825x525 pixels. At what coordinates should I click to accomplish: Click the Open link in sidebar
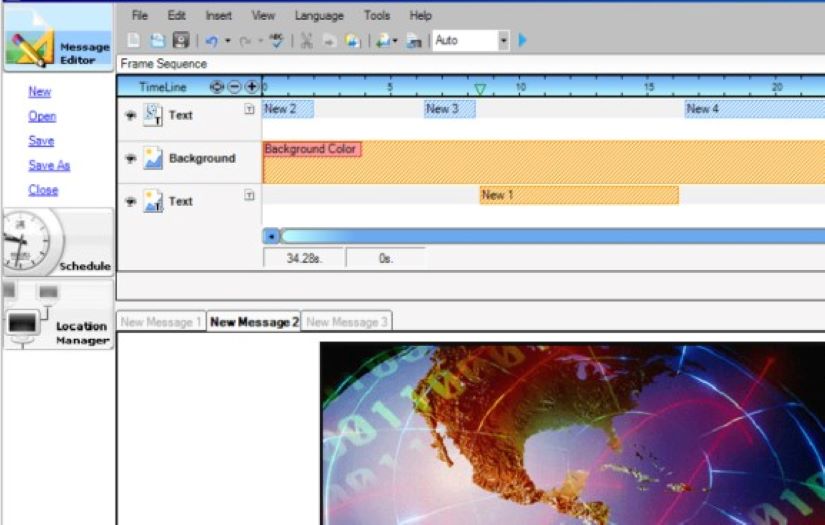click(42, 116)
